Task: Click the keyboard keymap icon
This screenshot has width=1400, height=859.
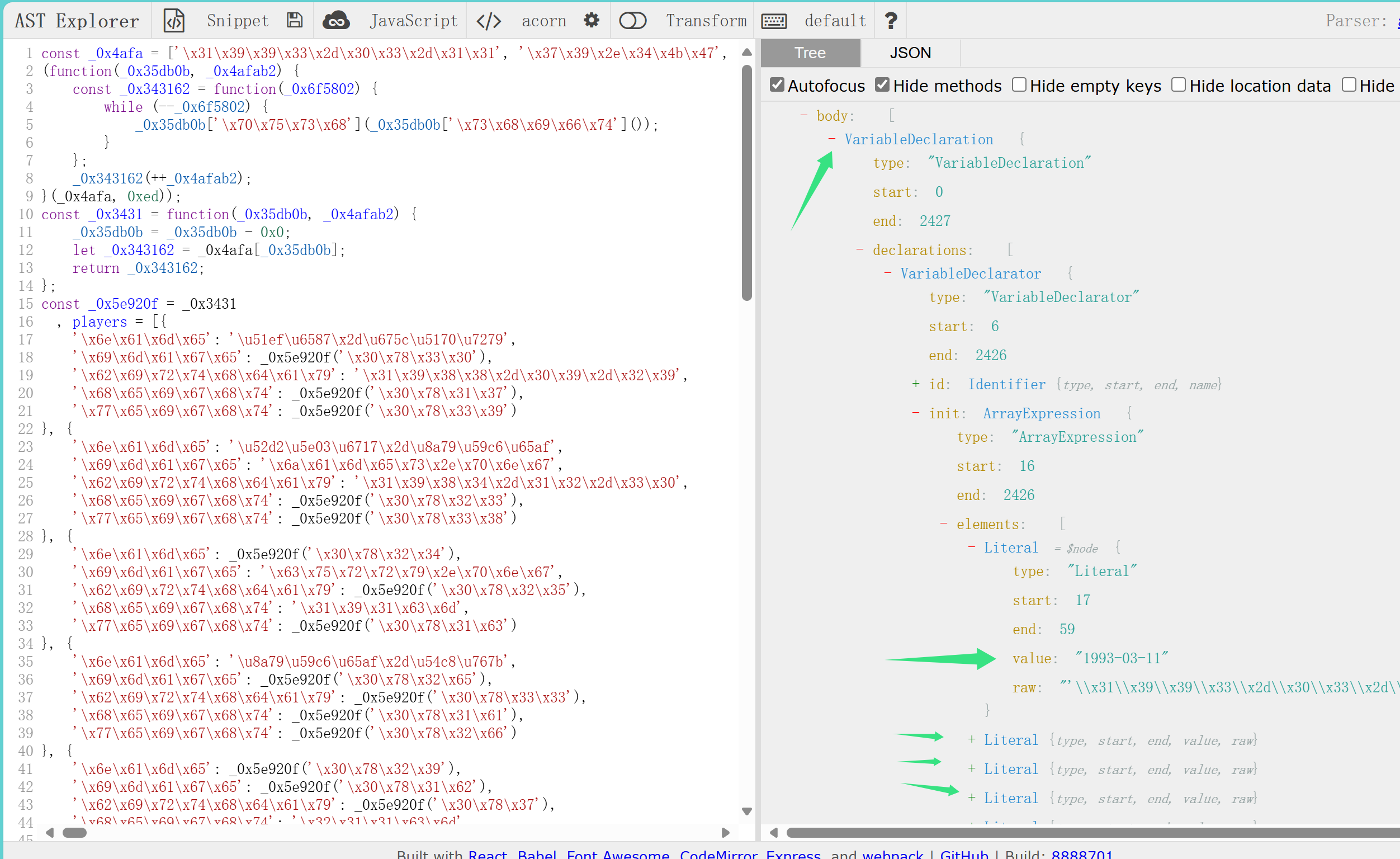Action: [x=774, y=21]
